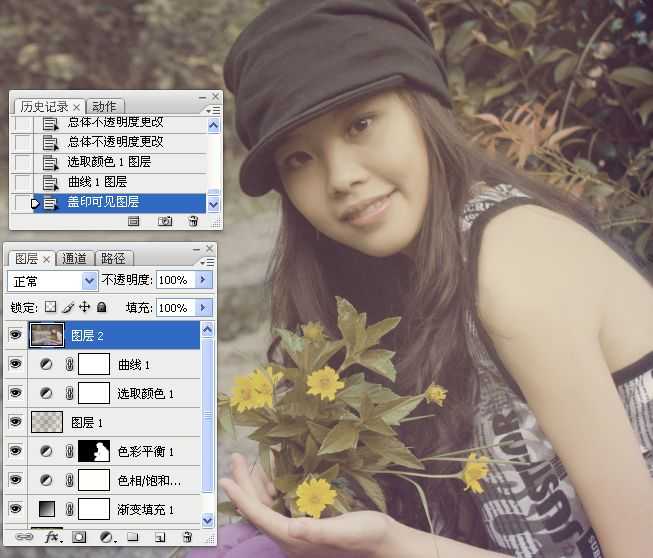Select layer named 图层 1
Screen dimensions: 653x558
[x=87, y=423]
